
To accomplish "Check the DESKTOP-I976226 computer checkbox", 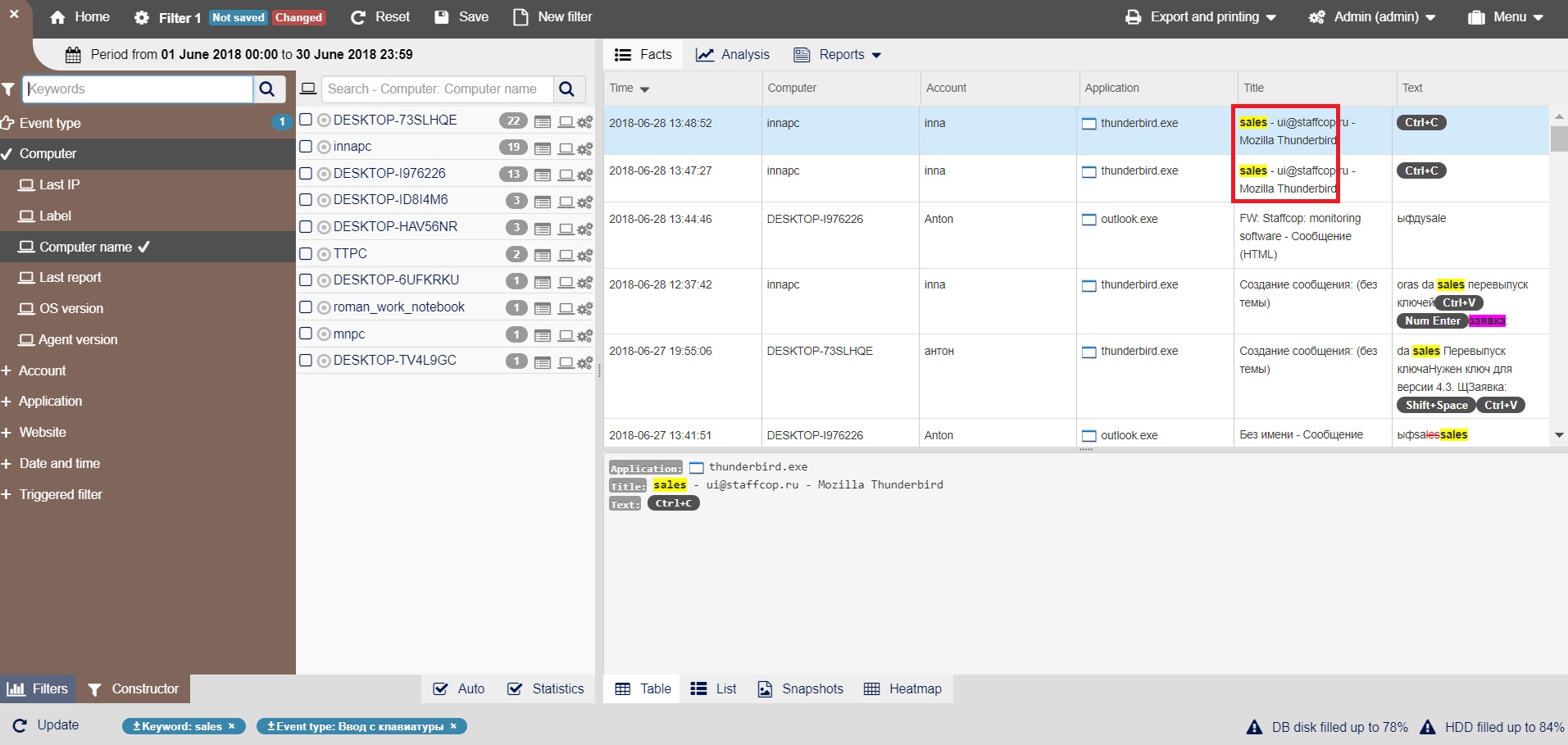I will coord(306,173).
